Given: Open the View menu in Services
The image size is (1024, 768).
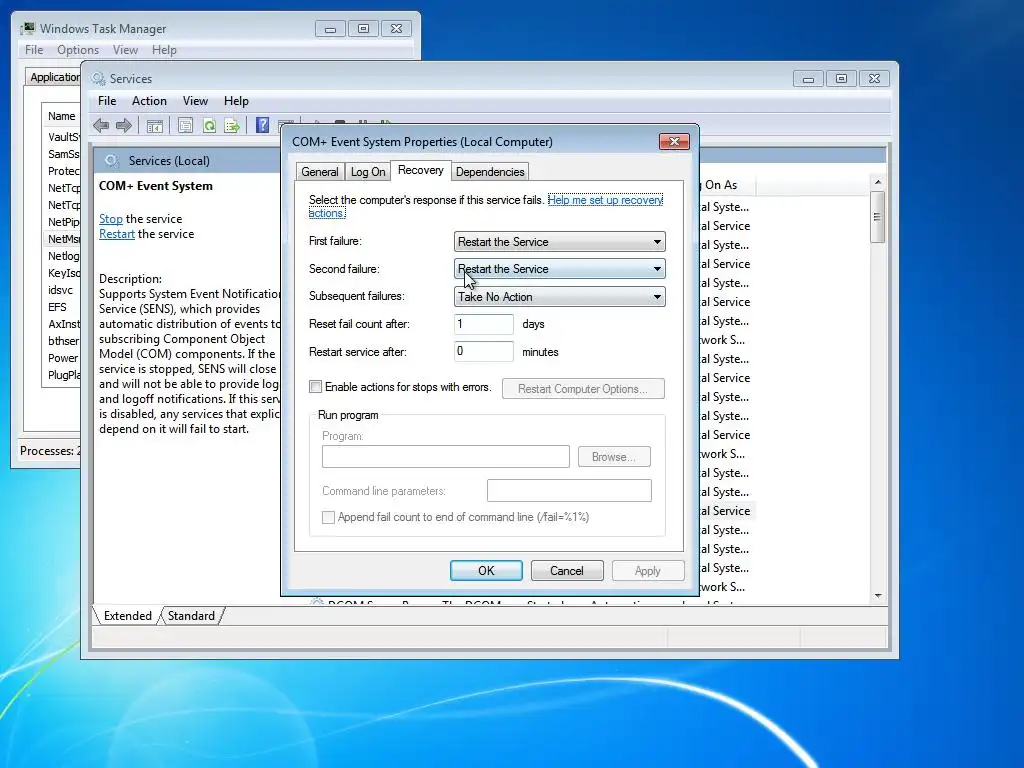Looking at the screenshot, I should tap(195, 101).
